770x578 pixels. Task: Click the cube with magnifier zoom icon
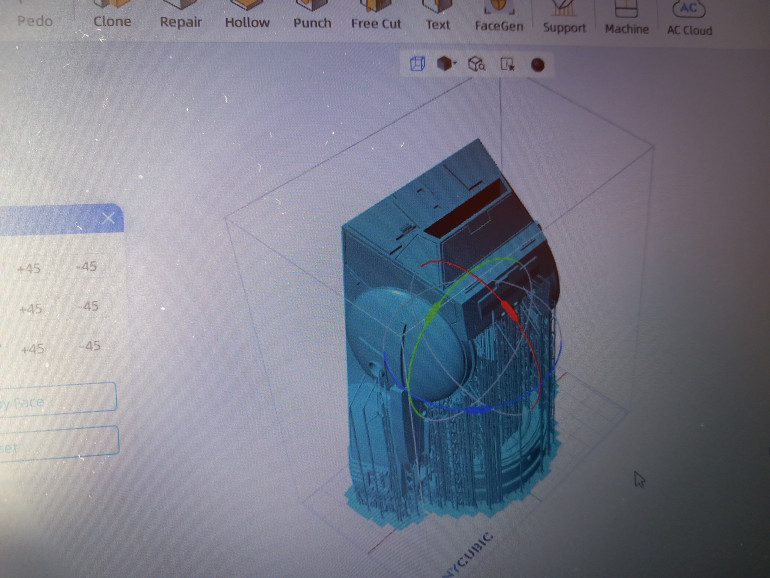(476, 64)
